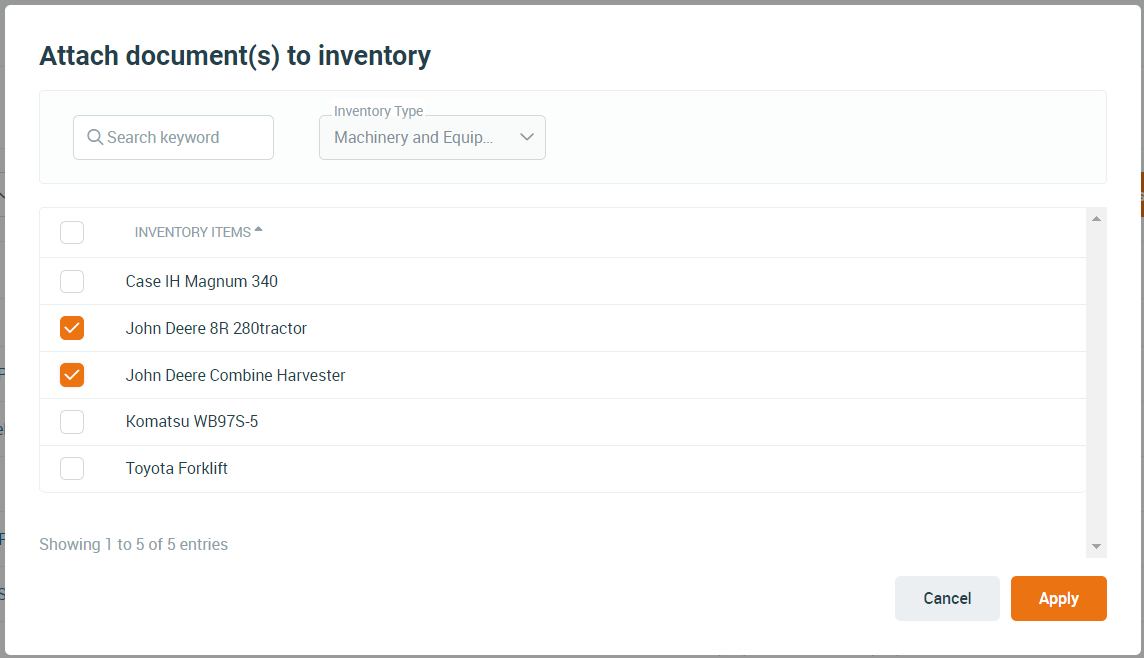Click the scrollbar up arrow

[x=1096, y=219]
